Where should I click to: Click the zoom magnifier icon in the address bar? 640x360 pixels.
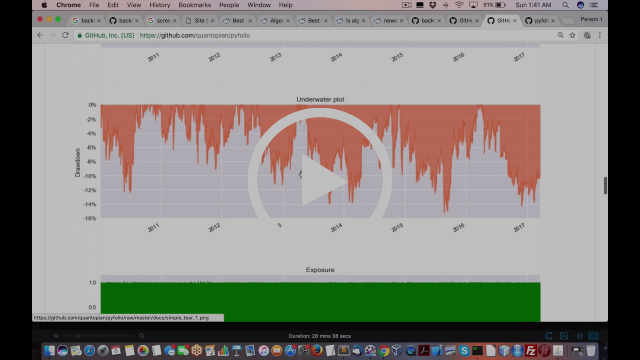pyautogui.click(x=560, y=36)
